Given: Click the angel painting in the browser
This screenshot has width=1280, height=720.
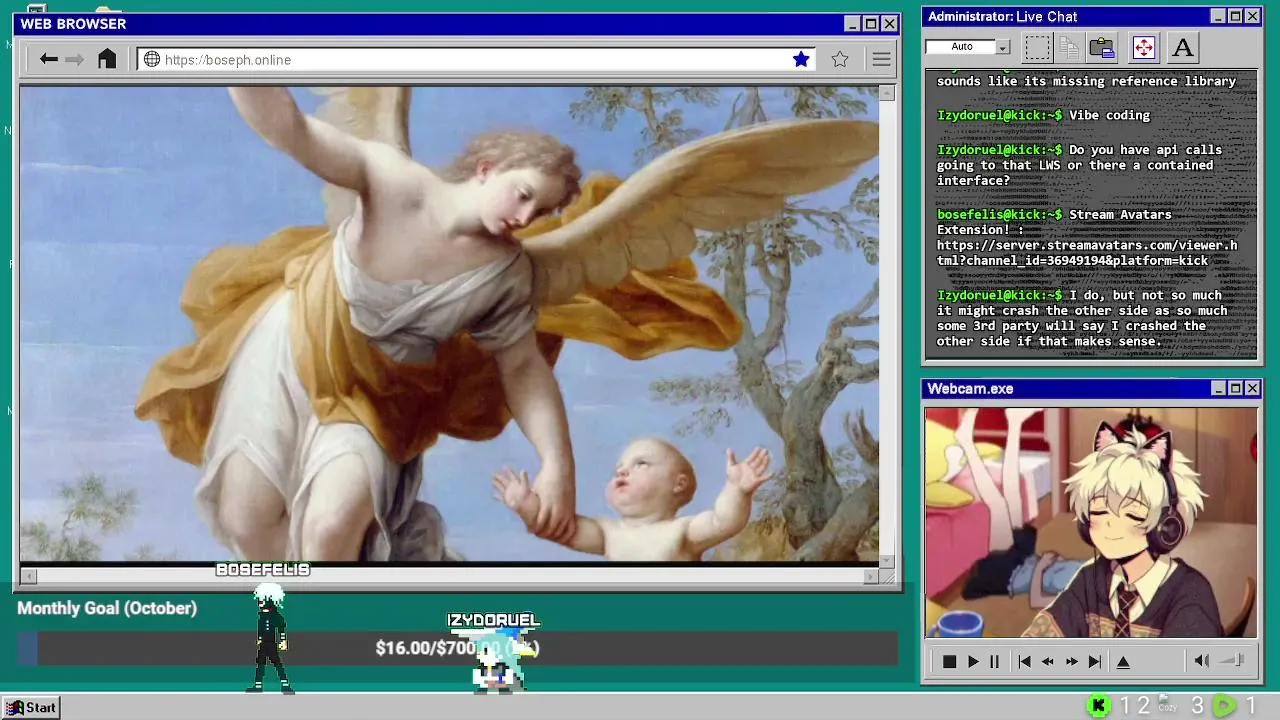Looking at the screenshot, I should pos(449,324).
